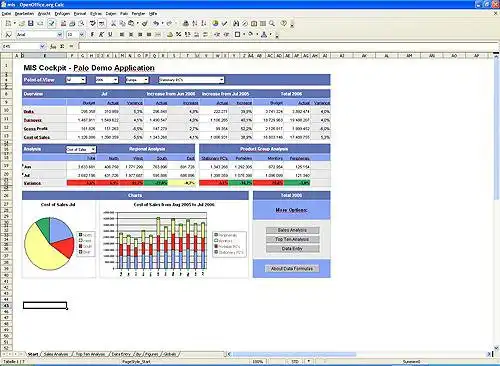Click the Redo arrow icon
Image resolution: width=500 pixels, height=366 pixels.
click(169, 23)
